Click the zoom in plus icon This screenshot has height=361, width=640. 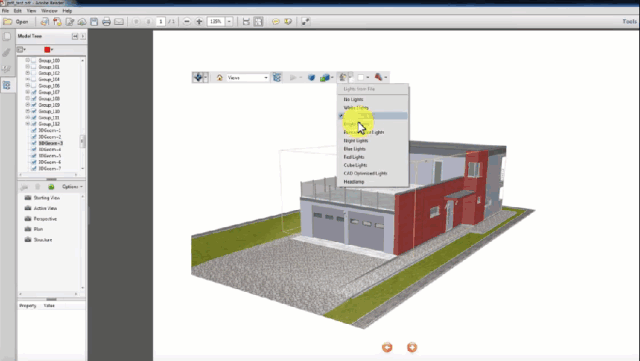199,22
